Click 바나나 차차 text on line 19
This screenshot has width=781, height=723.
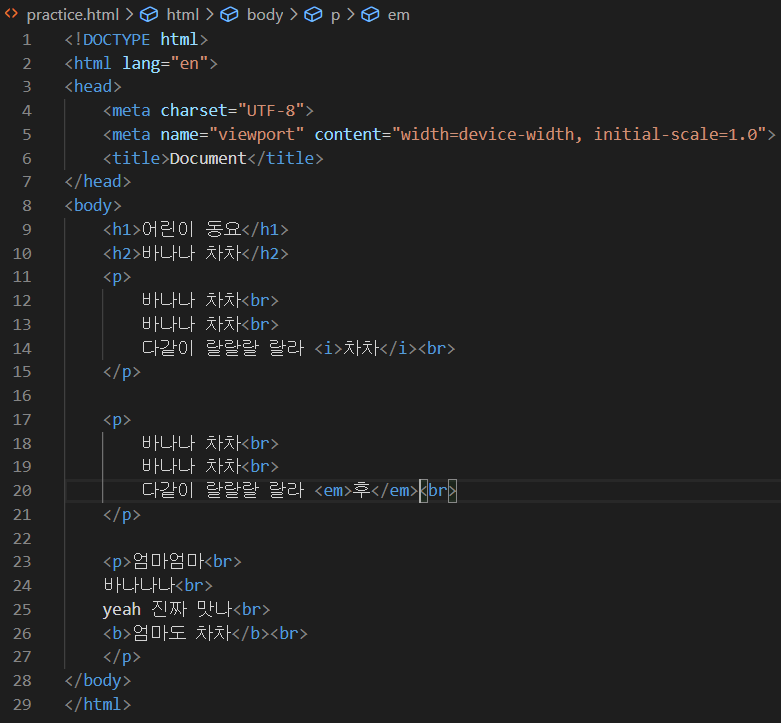pyautogui.click(x=191, y=467)
